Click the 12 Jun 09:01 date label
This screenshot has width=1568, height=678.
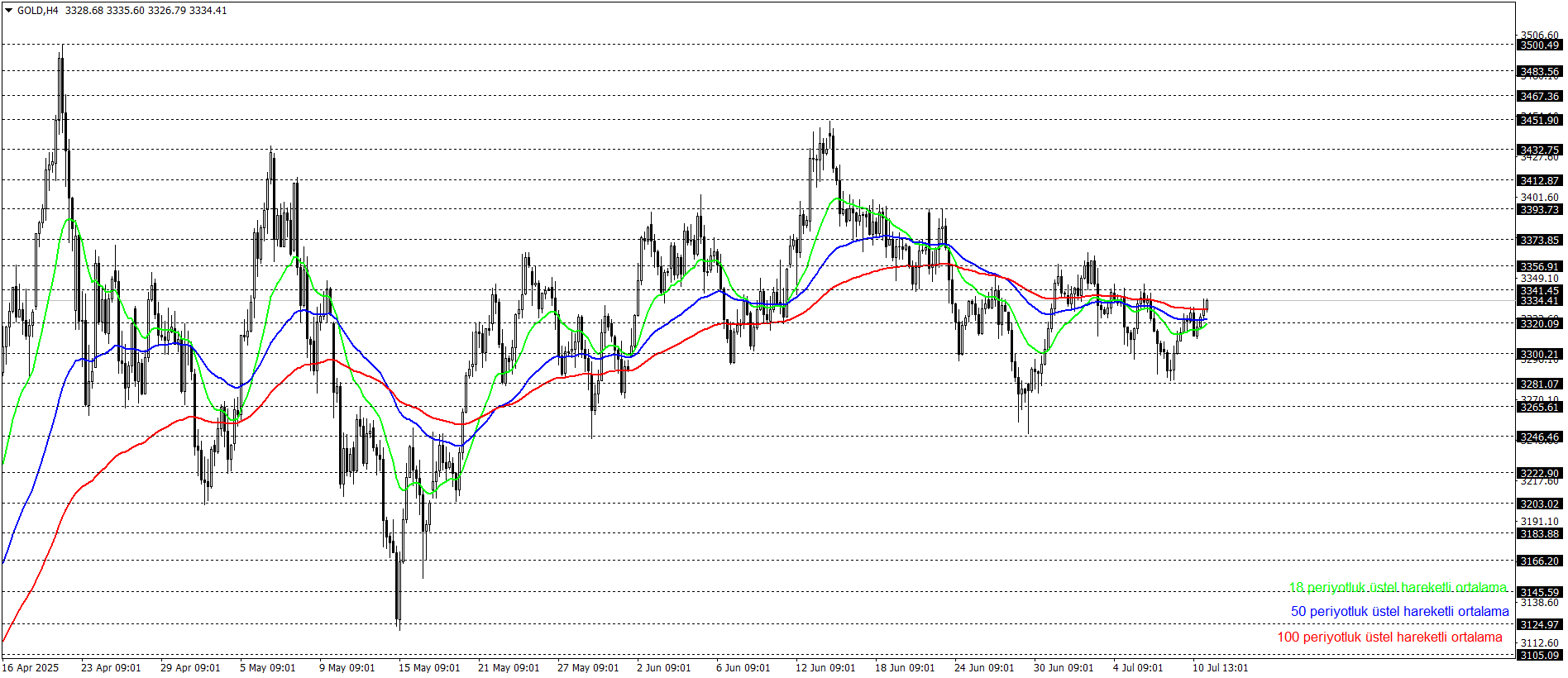pos(825,668)
